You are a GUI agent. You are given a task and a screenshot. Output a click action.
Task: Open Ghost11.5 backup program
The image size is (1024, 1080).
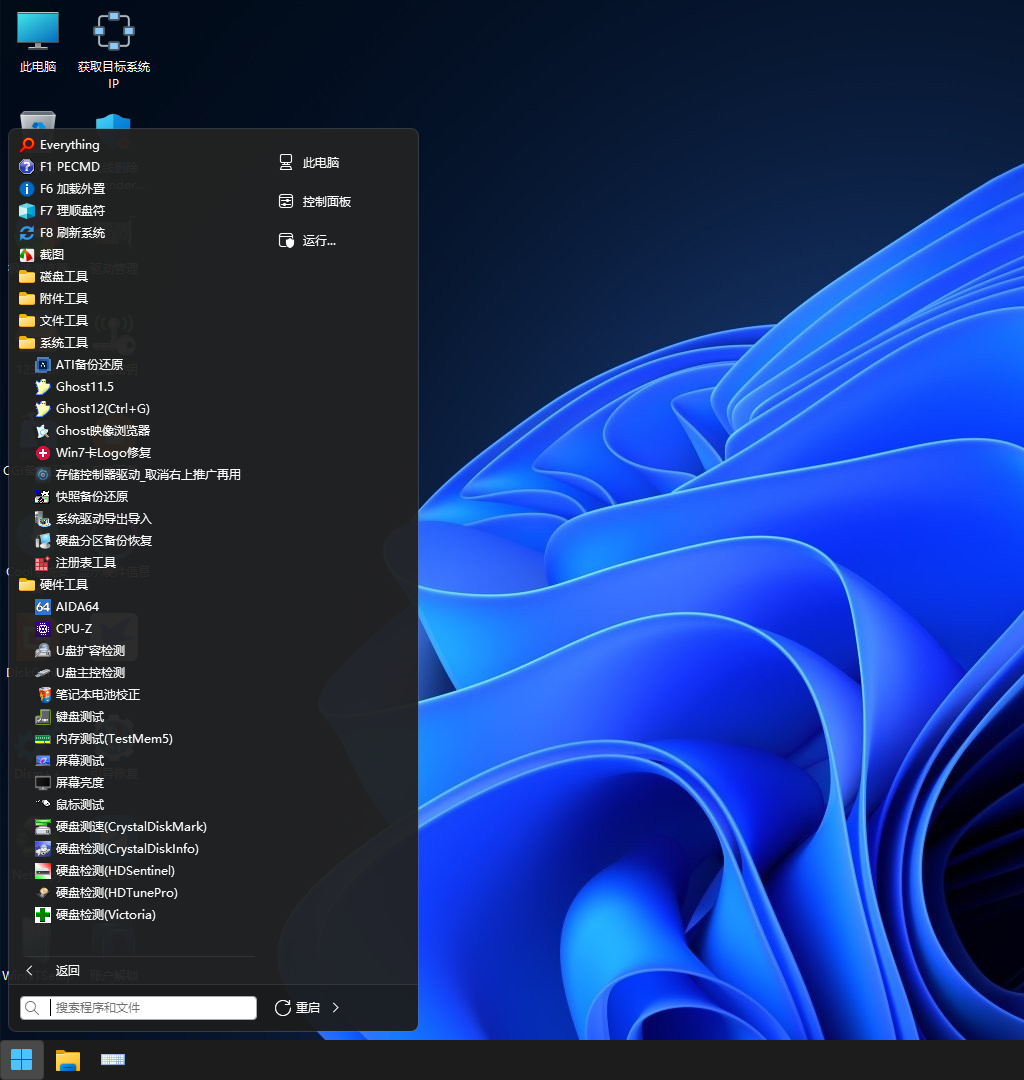[x=84, y=387]
